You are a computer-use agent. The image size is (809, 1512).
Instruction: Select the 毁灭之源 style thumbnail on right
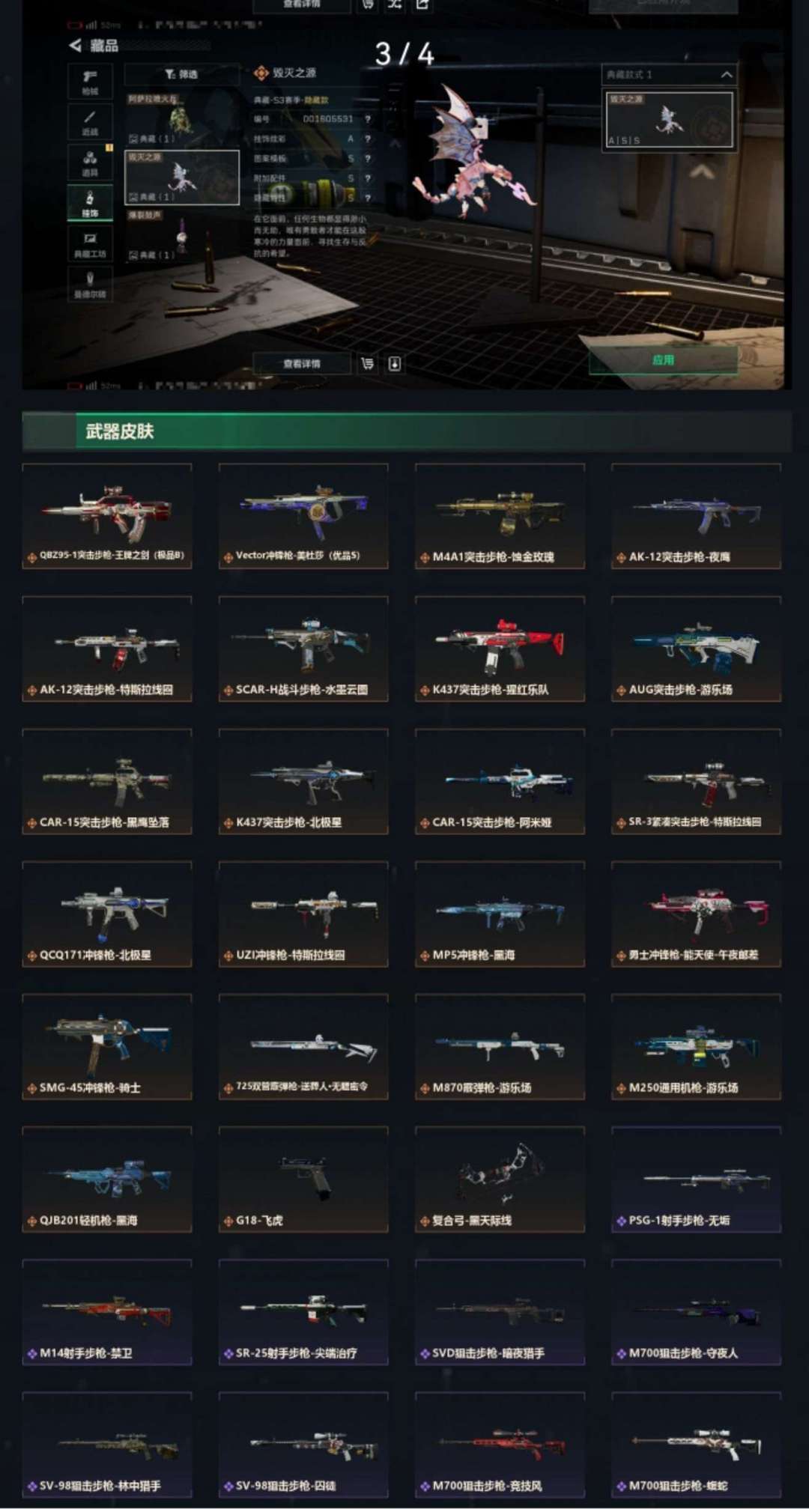[669, 119]
